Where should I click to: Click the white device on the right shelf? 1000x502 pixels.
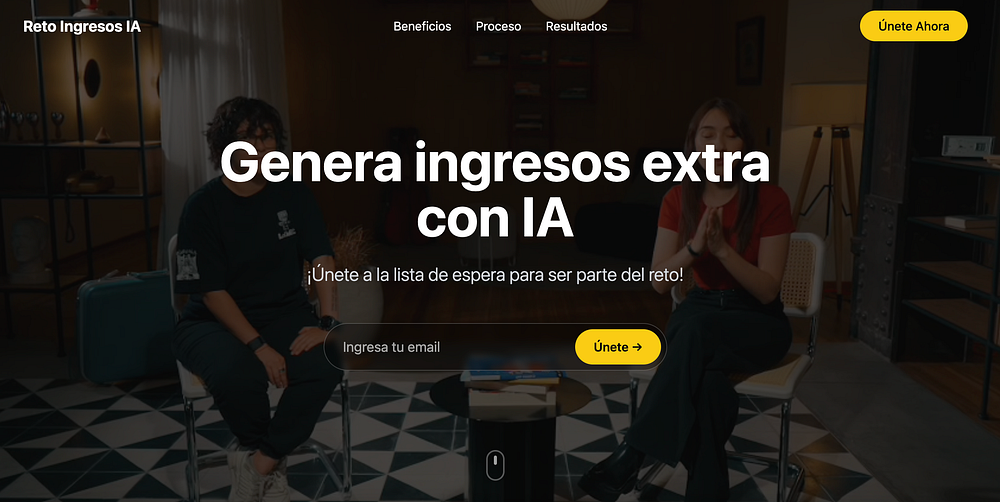coord(967,146)
